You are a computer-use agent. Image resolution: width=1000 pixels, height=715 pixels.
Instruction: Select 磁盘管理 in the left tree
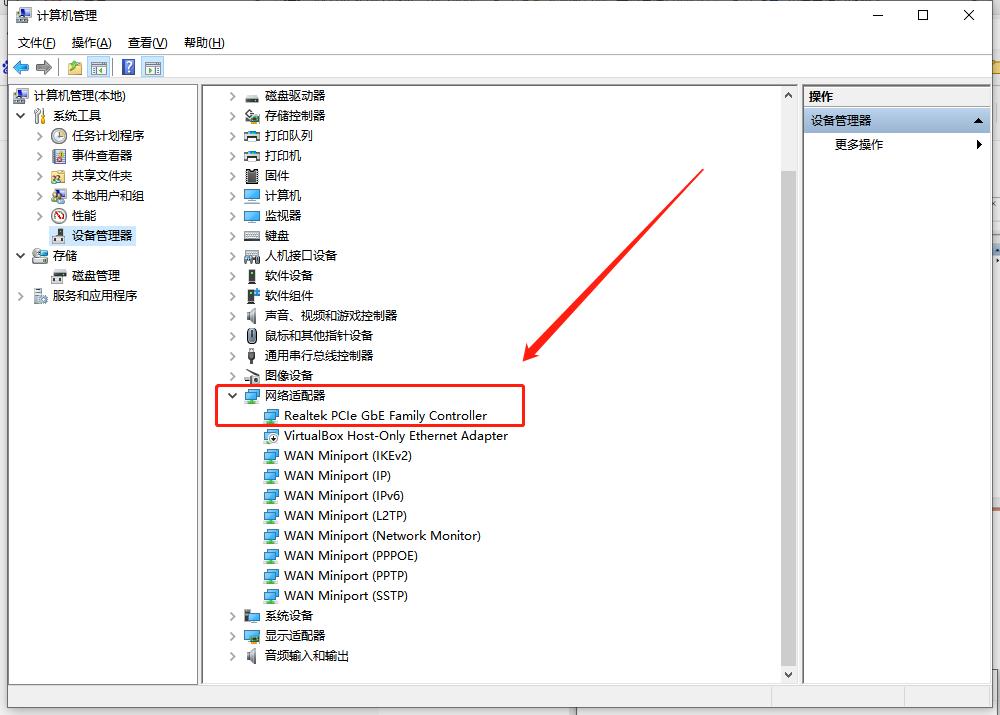[x=96, y=276]
